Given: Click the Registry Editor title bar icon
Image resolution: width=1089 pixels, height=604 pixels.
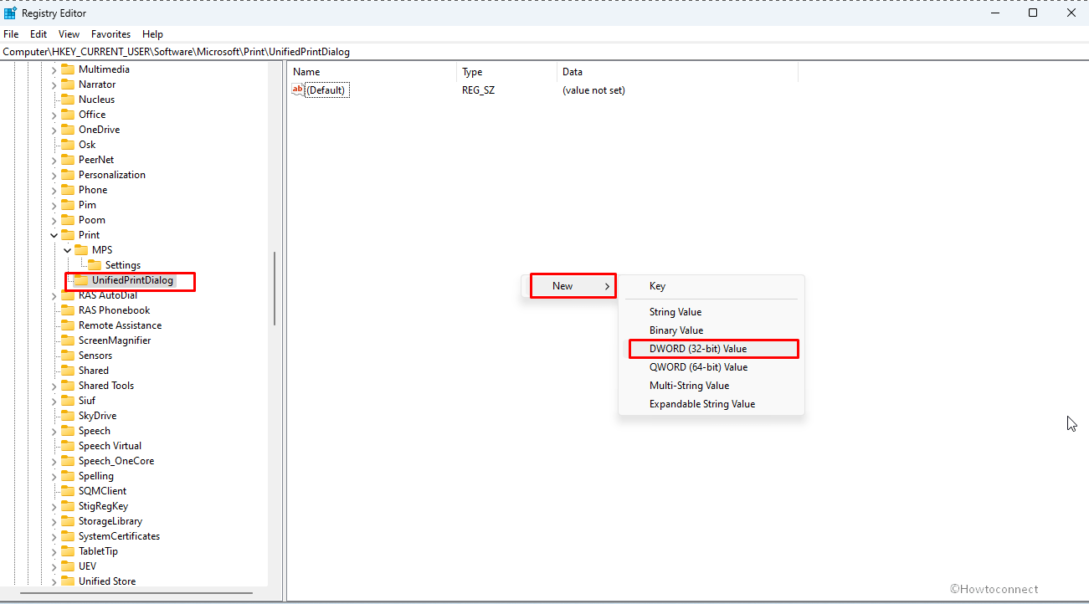Looking at the screenshot, I should click(10, 13).
